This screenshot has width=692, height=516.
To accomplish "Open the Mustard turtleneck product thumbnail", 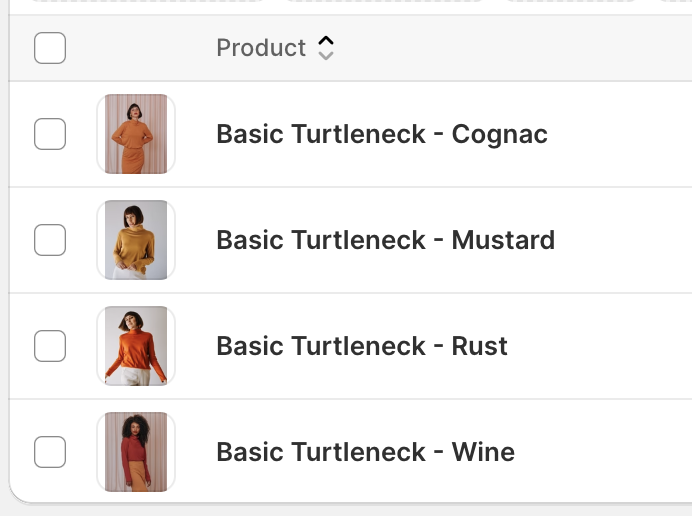I will point(136,240).
